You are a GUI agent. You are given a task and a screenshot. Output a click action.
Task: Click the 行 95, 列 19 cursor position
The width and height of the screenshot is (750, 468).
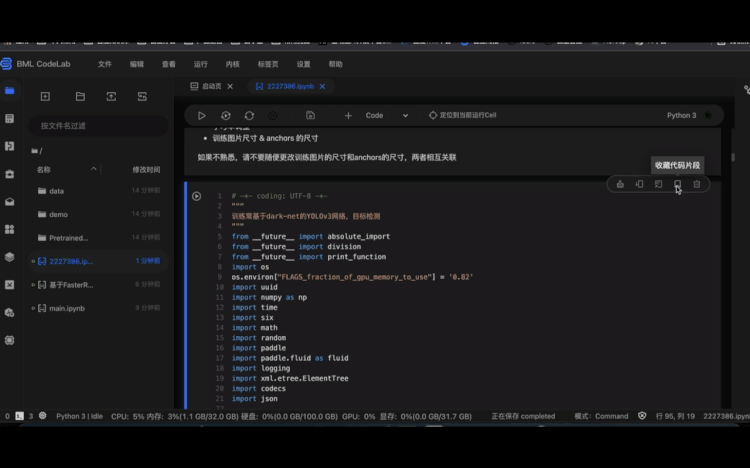pos(675,416)
